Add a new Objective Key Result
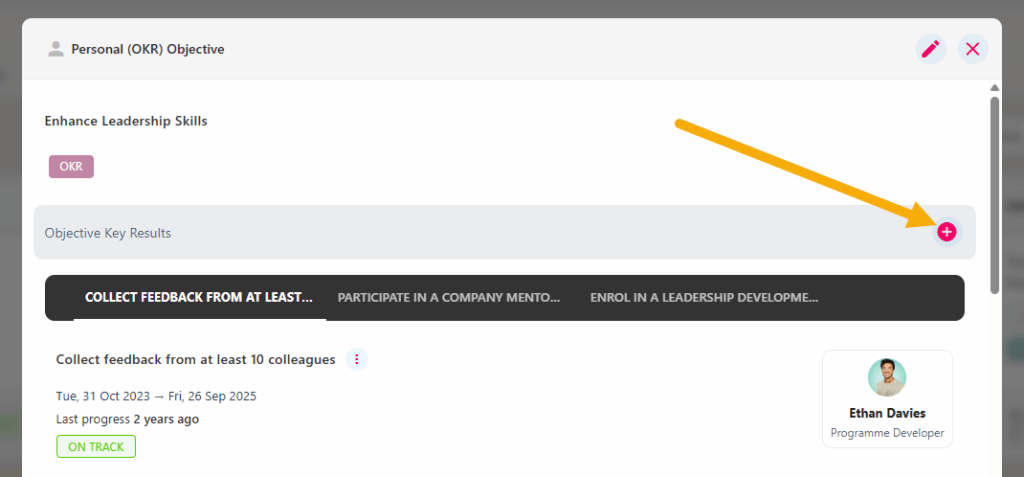 [947, 231]
